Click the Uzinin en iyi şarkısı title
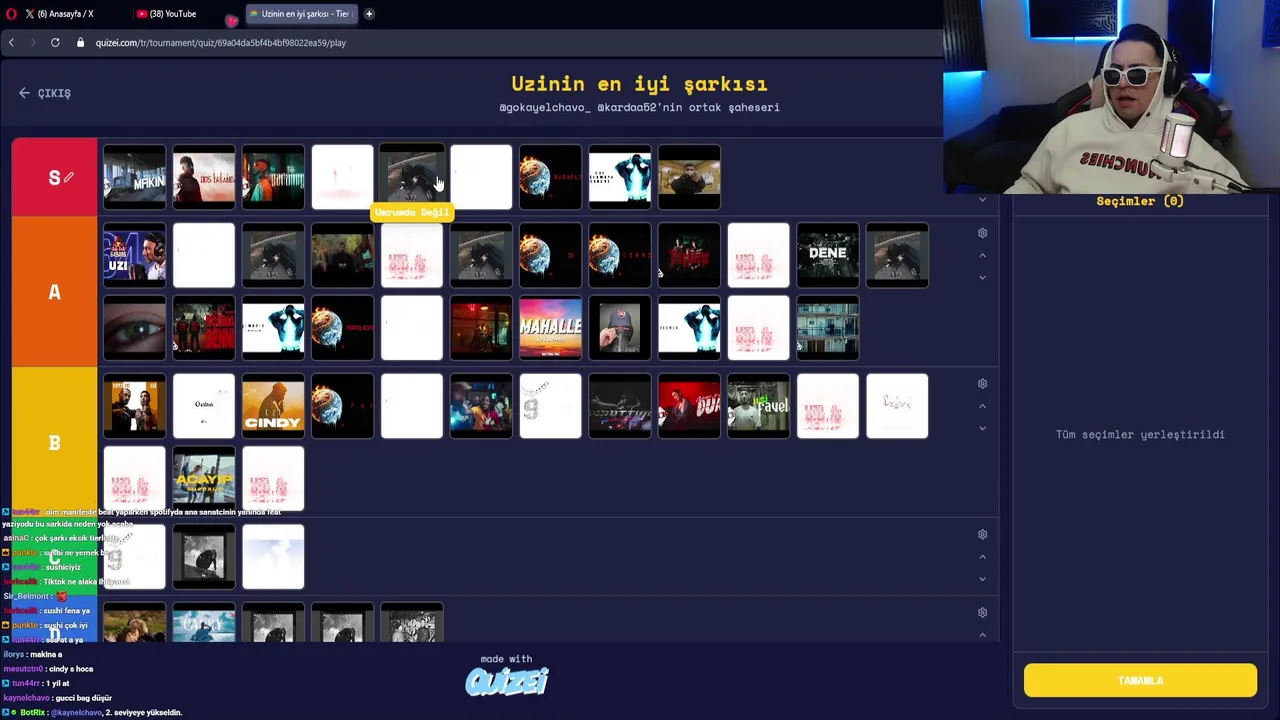This screenshot has height=720, width=1280. [x=639, y=84]
